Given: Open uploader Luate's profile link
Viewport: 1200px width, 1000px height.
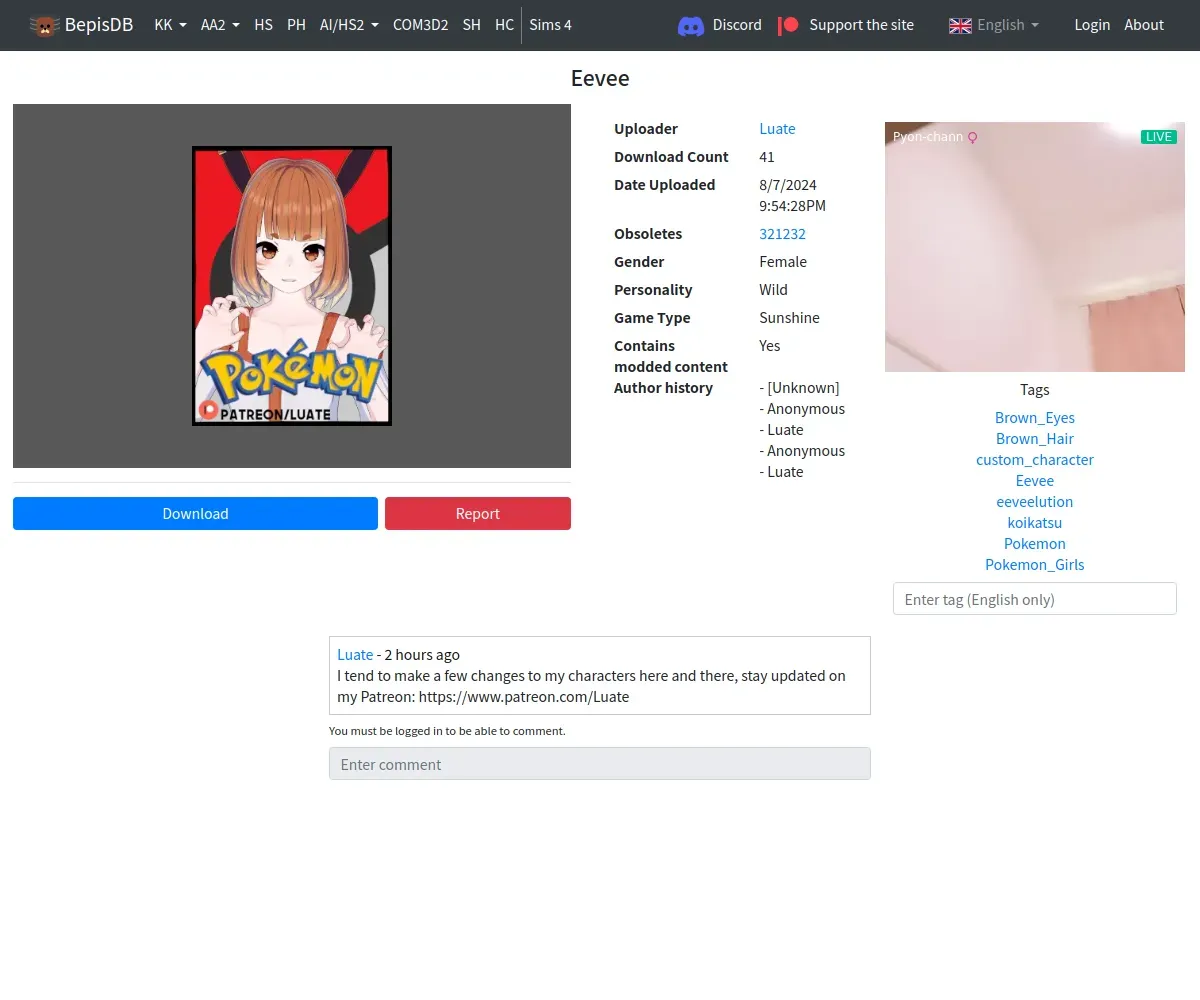Looking at the screenshot, I should coord(777,129).
